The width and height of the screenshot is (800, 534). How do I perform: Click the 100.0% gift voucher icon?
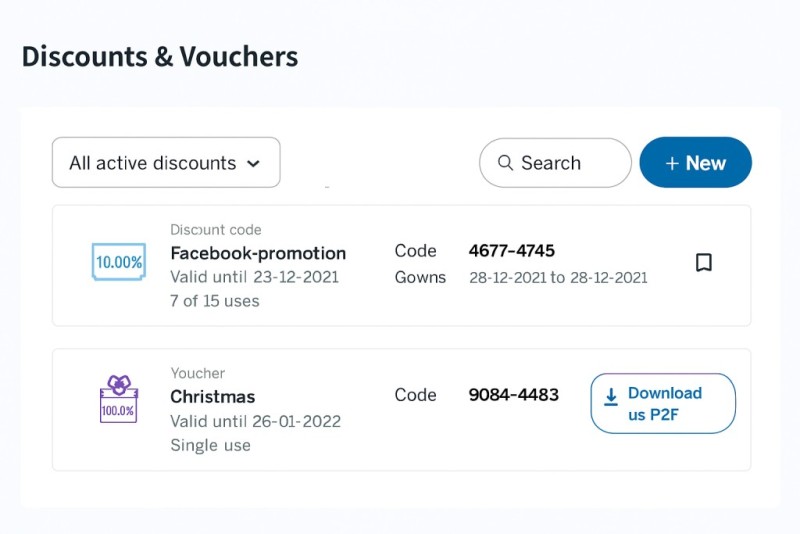point(118,400)
